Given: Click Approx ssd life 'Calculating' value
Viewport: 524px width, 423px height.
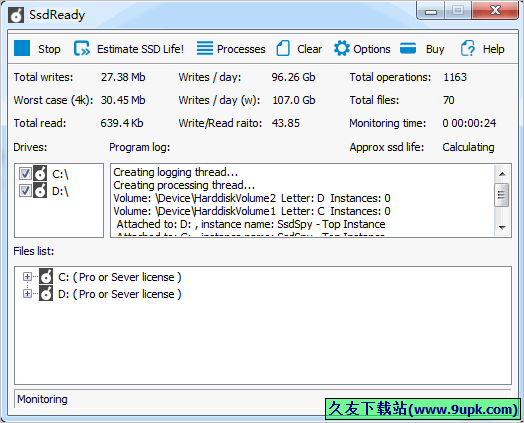Looking at the screenshot, I should coord(468,147).
